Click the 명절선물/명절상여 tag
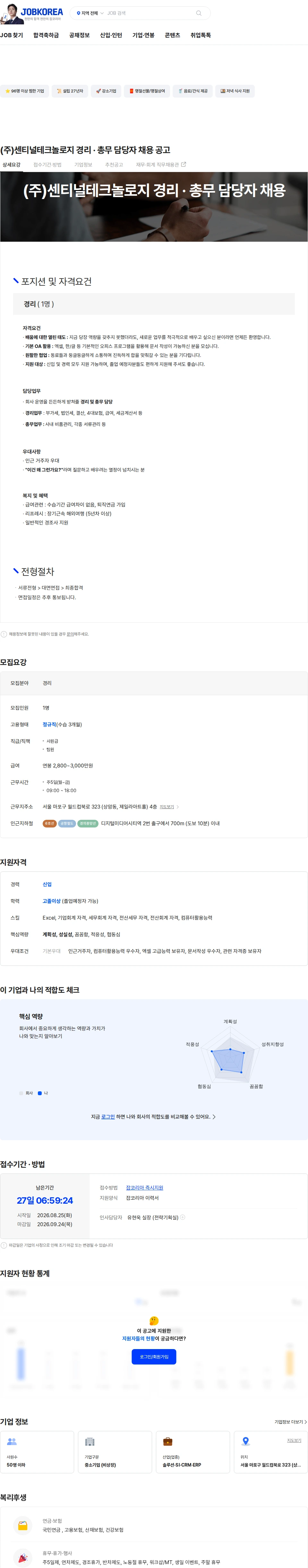The width and height of the screenshot is (308, 1568). 147,91
